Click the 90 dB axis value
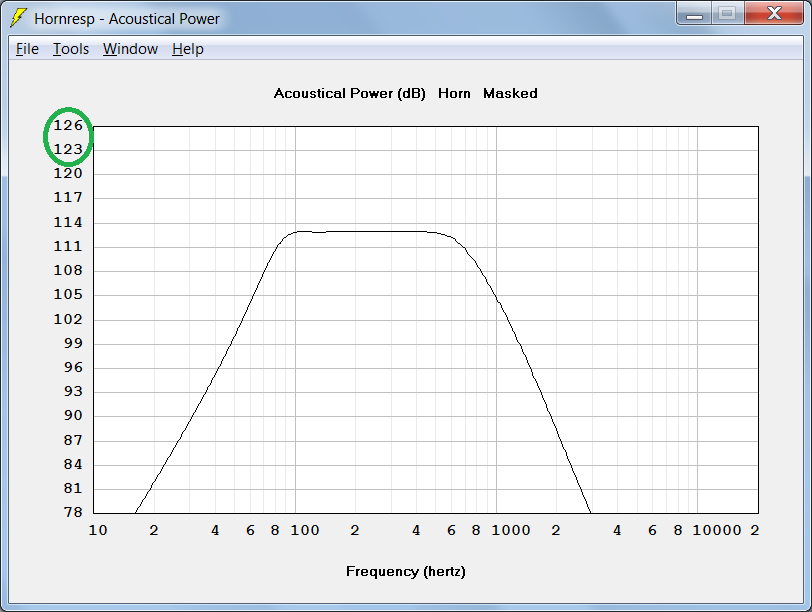Image resolution: width=812 pixels, height=612 pixels. pos(73,415)
